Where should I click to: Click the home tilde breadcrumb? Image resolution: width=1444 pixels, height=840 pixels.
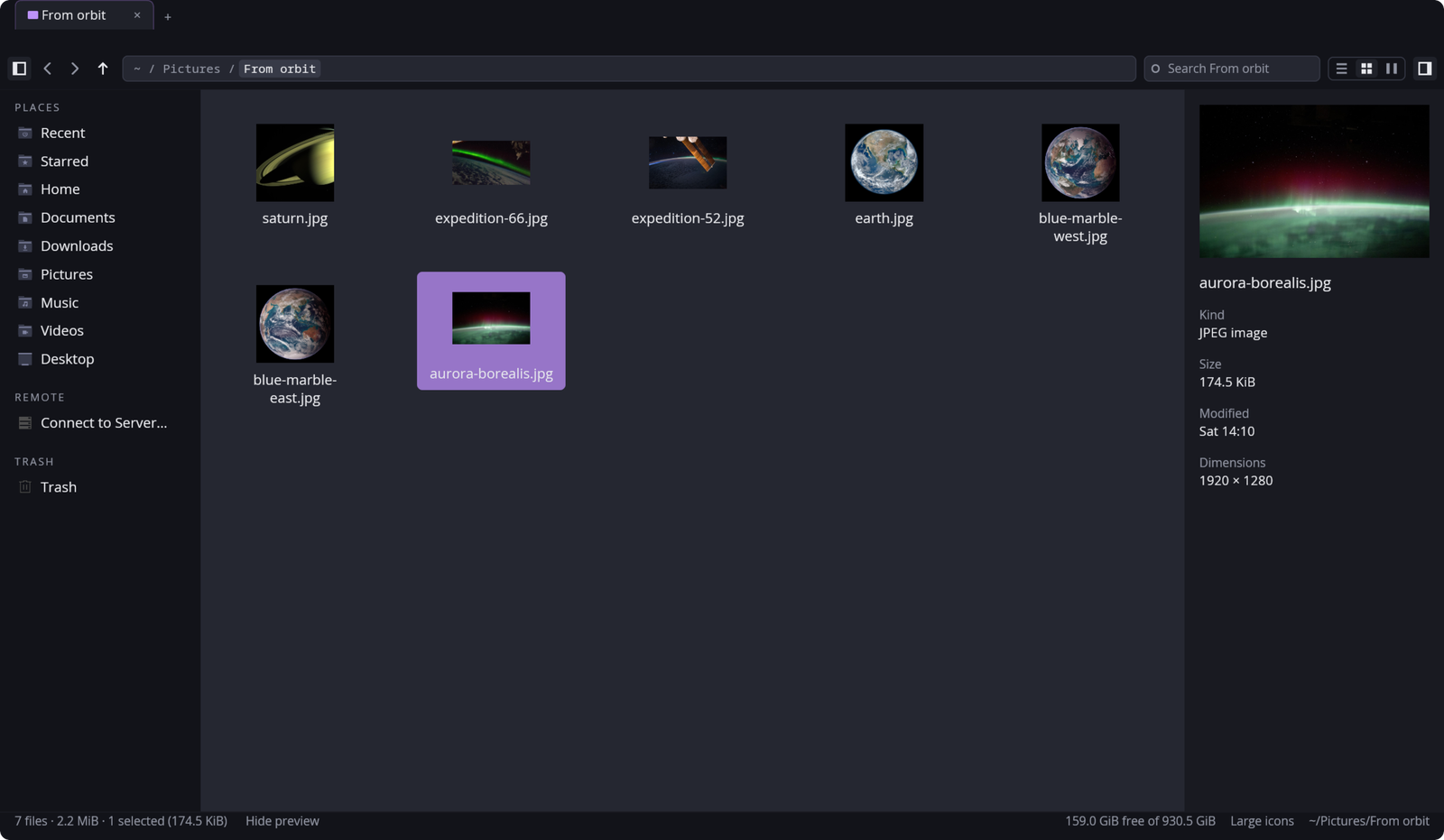click(x=137, y=69)
